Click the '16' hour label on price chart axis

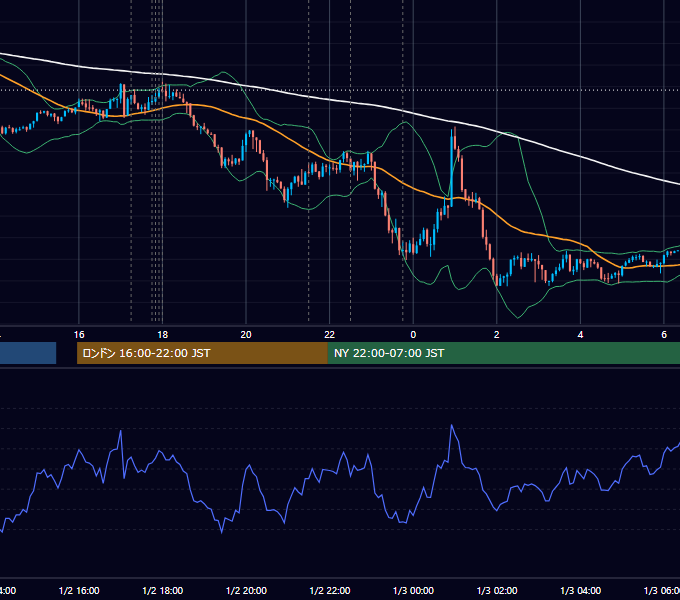pos(79,335)
